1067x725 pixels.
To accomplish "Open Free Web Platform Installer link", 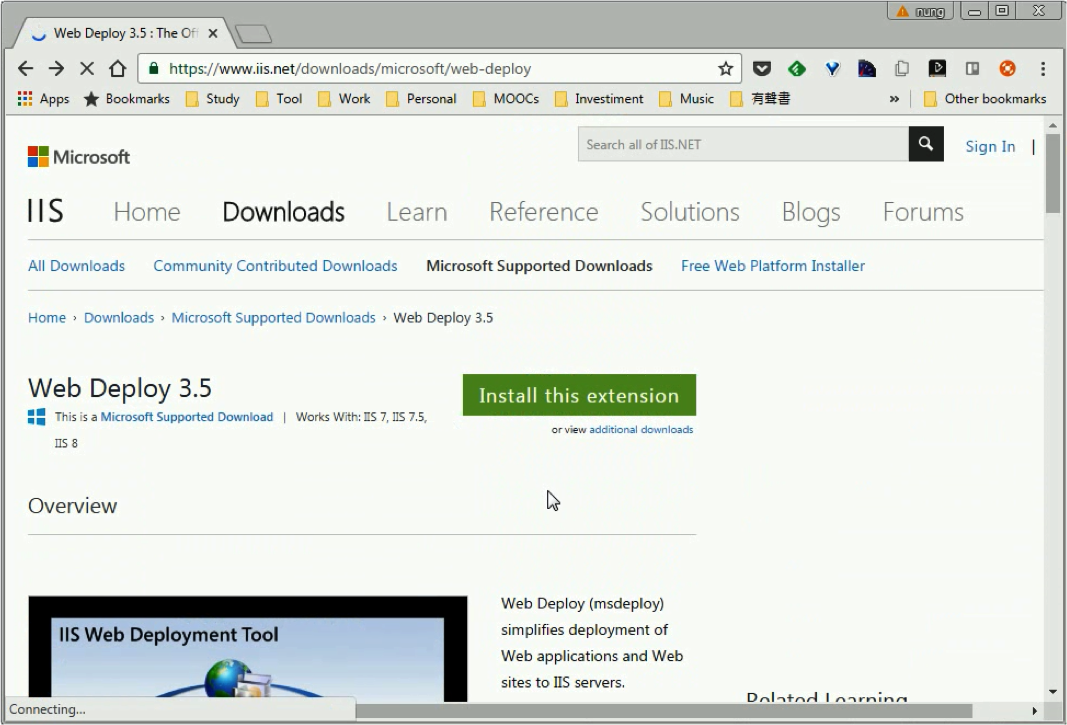I will (773, 266).
